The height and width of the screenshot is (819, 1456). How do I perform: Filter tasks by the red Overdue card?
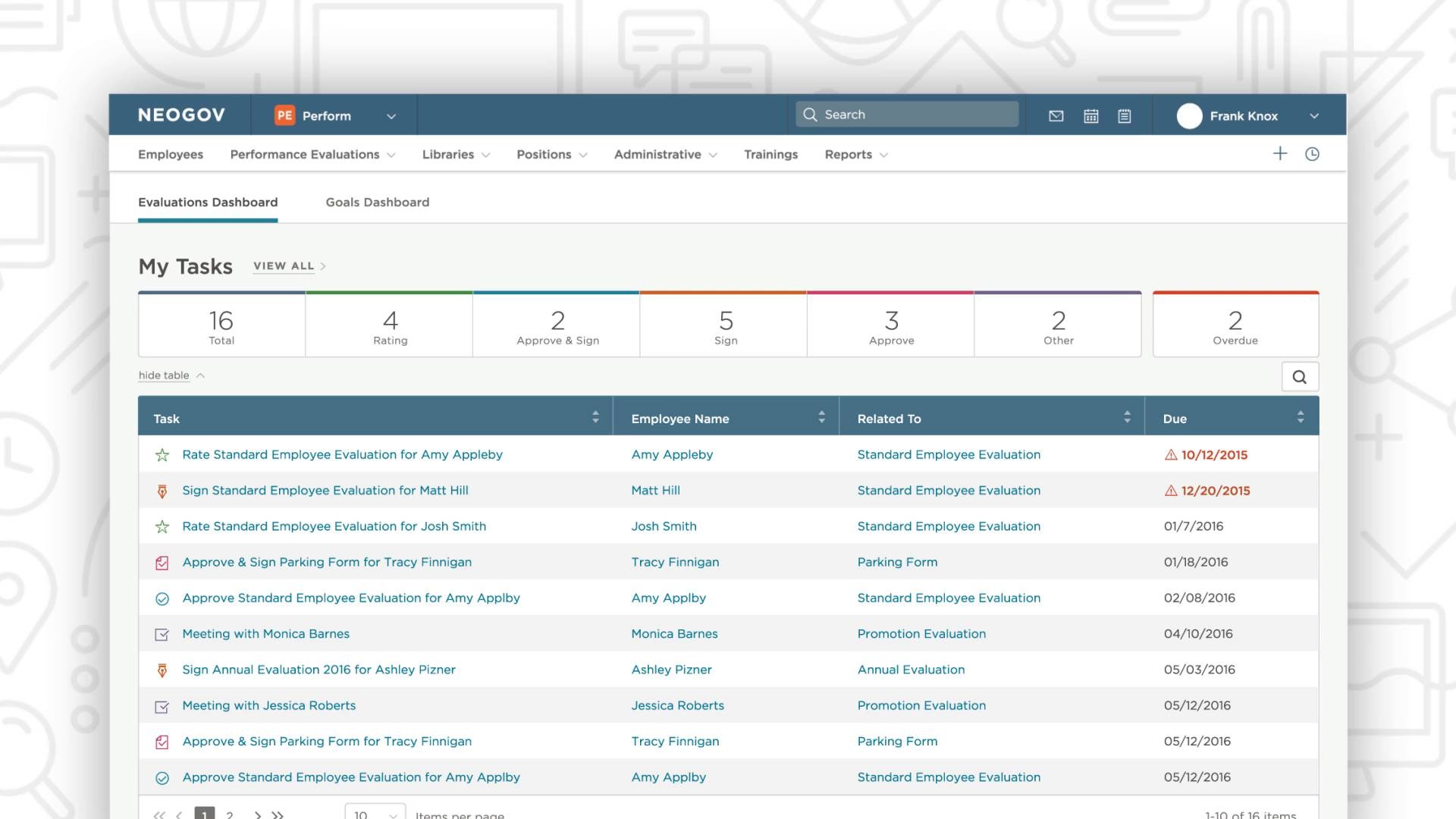coord(1235,325)
